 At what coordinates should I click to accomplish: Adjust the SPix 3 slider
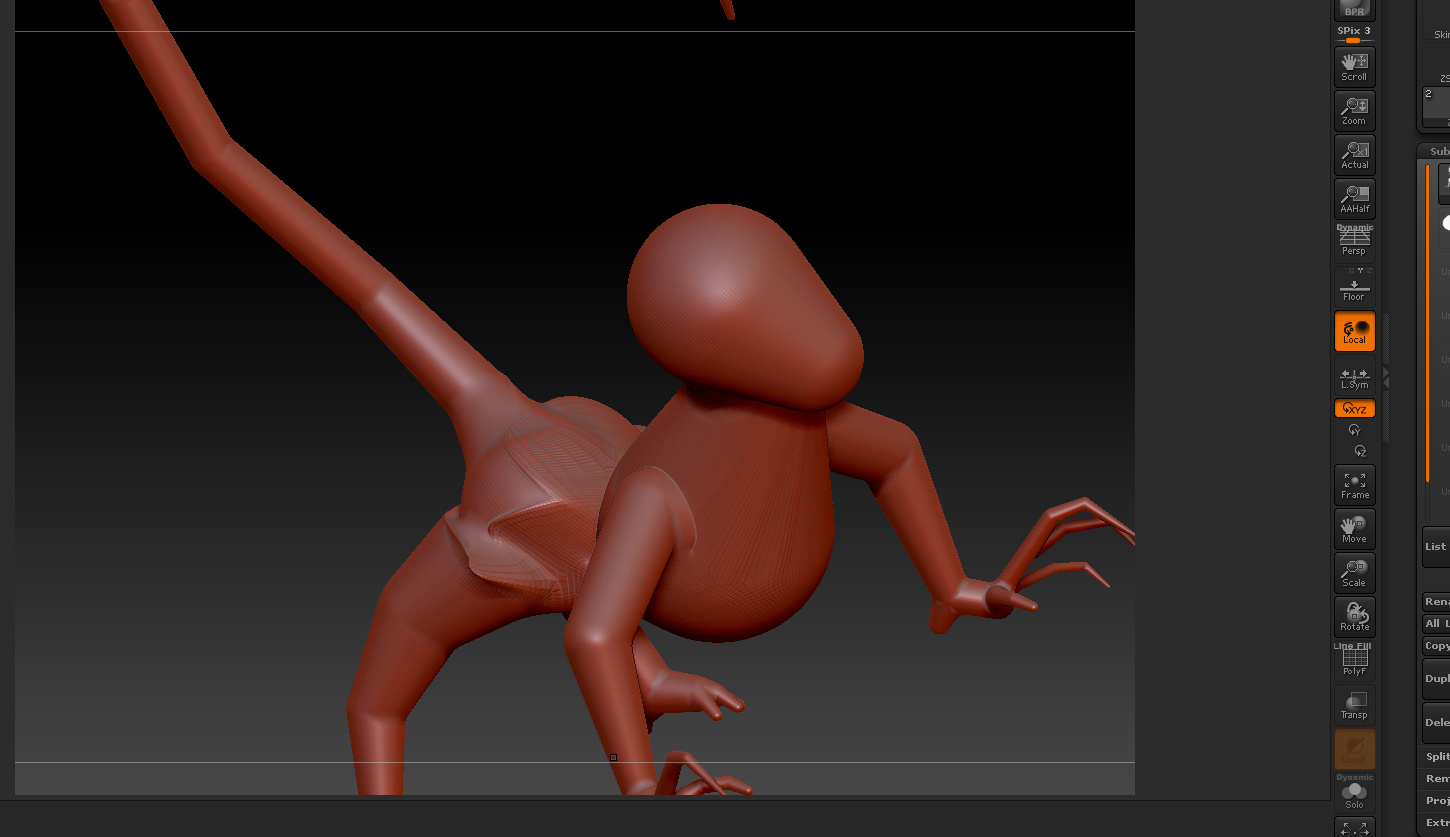click(x=1355, y=35)
